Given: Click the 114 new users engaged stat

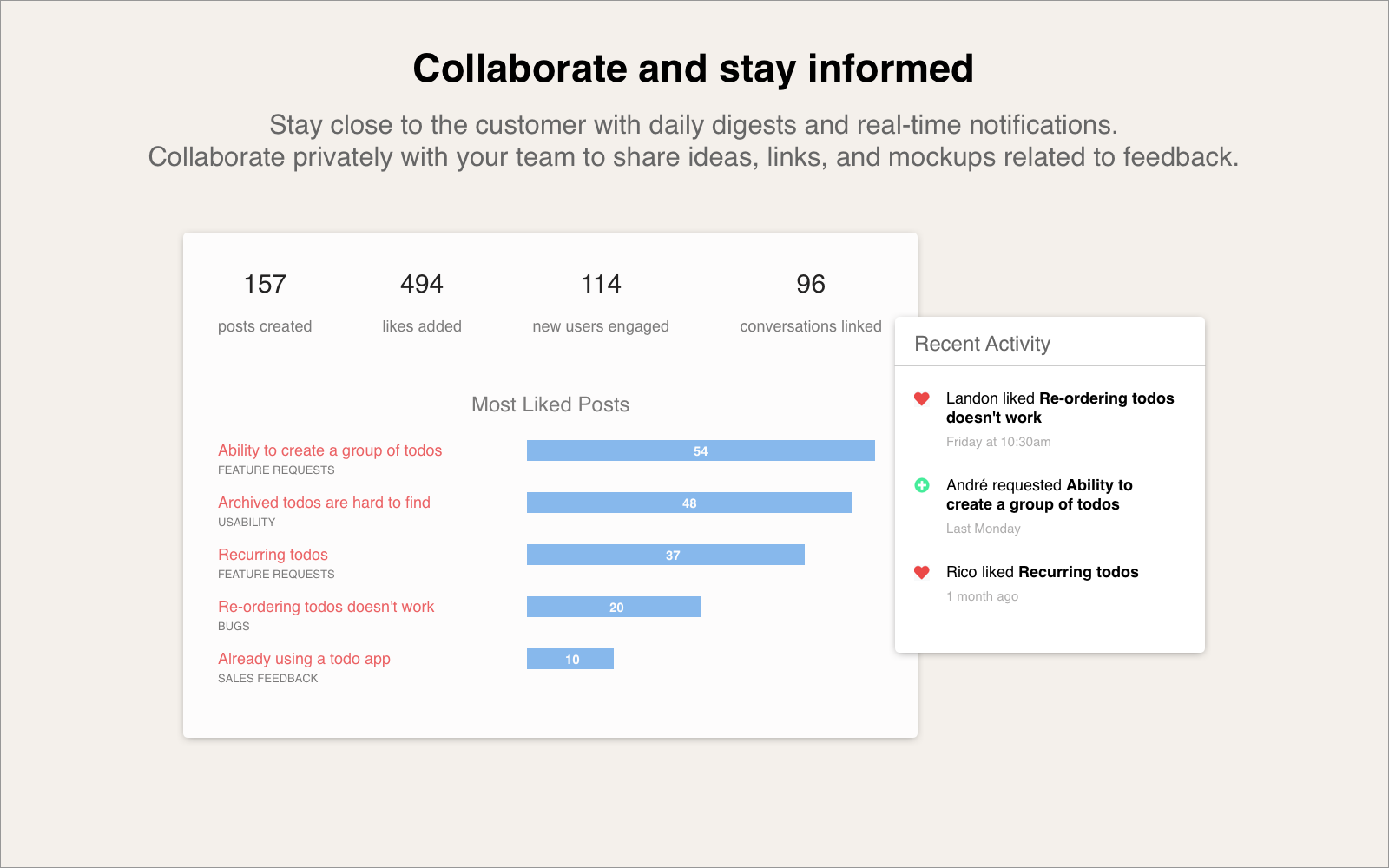Looking at the screenshot, I should [601, 285].
